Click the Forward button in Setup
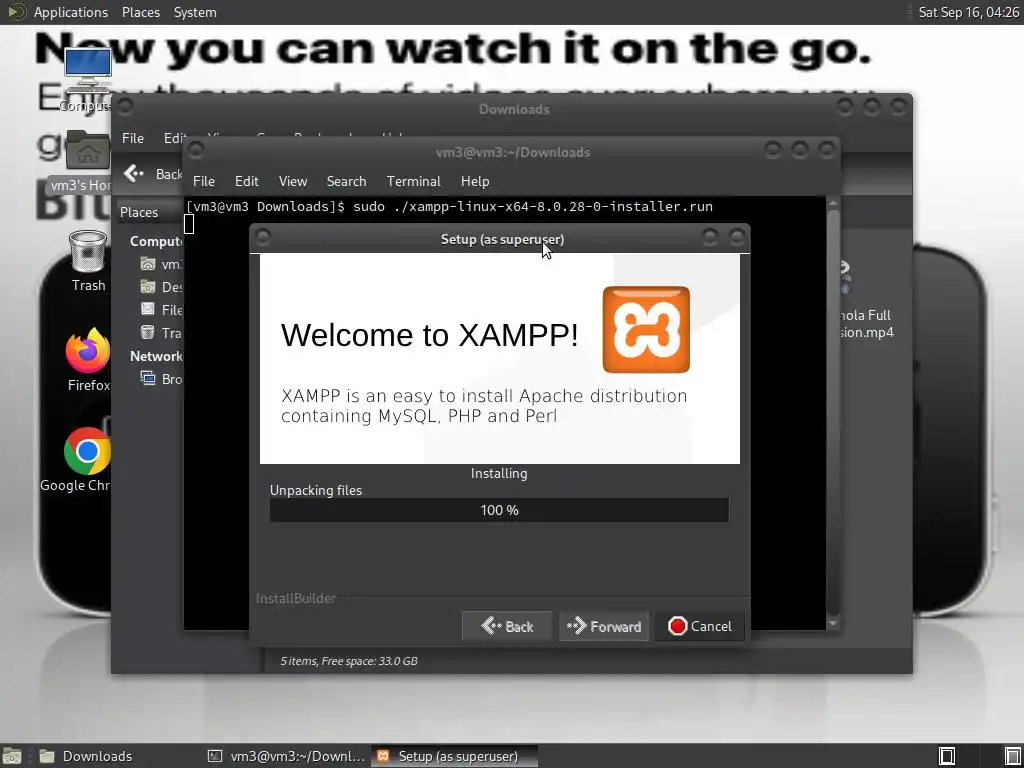The width and height of the screenshot is (1024, 768). (x=604, y=626)
